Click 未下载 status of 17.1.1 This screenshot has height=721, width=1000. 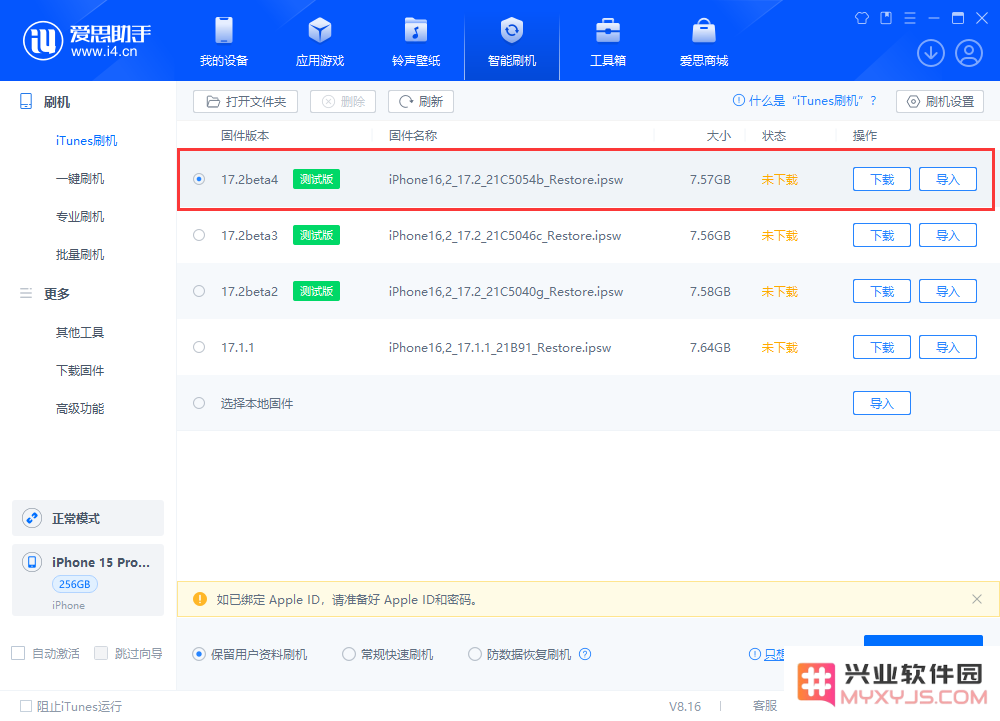[x=779, y=347]
